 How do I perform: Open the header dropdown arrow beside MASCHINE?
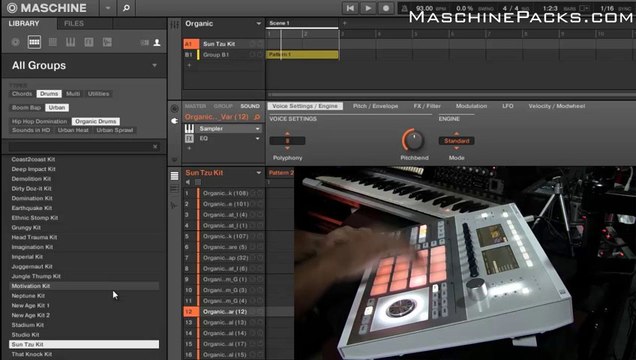107,8
